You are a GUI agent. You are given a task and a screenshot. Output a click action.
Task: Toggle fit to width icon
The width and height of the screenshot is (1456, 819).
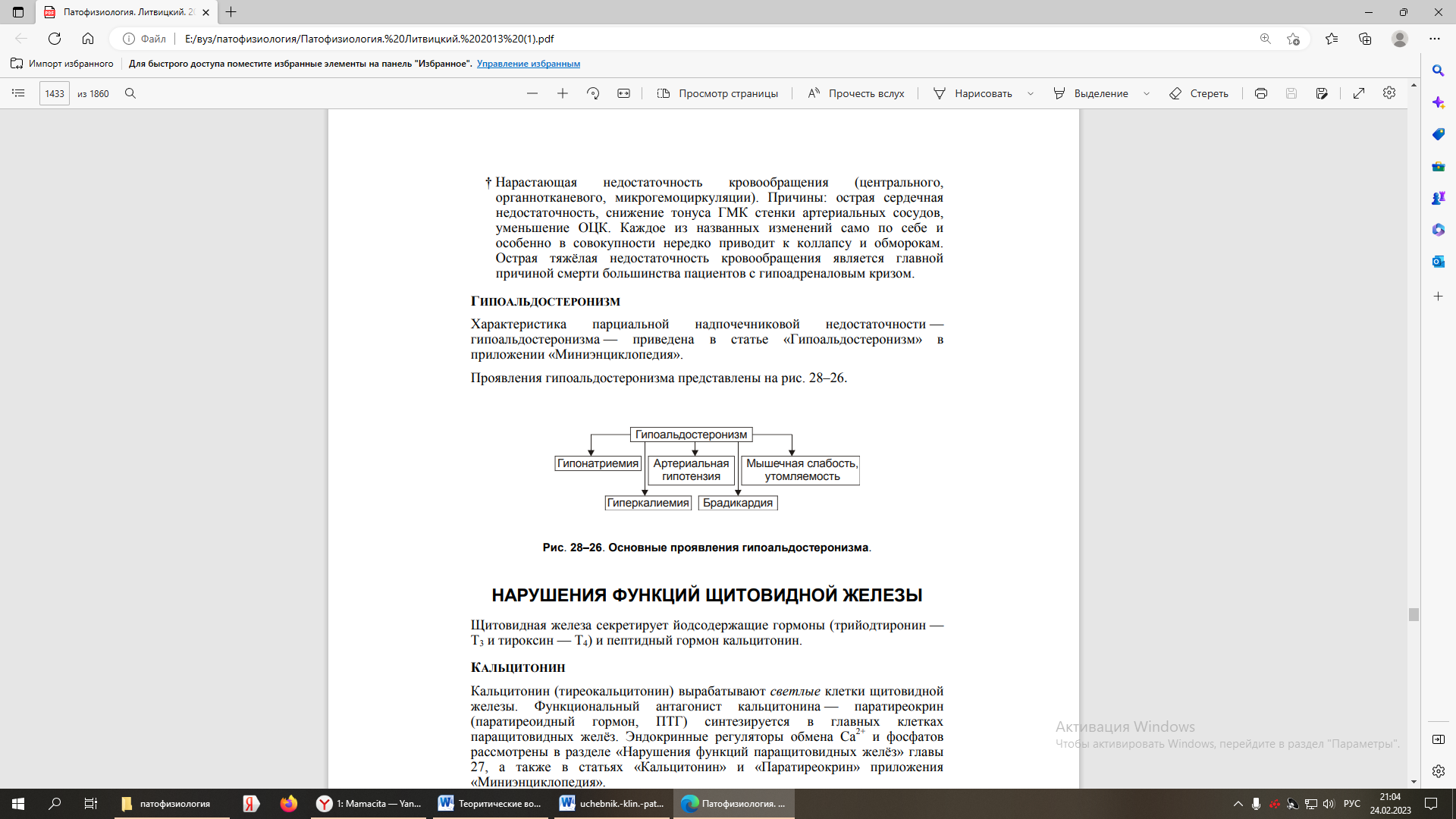click(x=623, y=93)
